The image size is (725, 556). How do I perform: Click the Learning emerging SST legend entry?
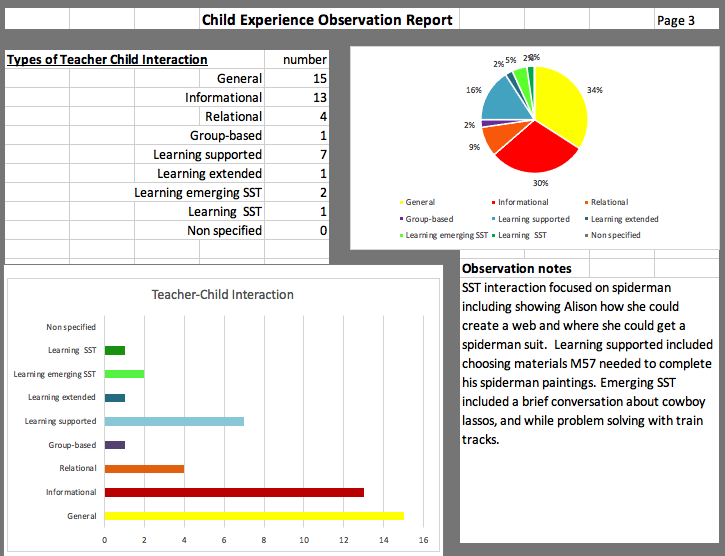(444, 235)
